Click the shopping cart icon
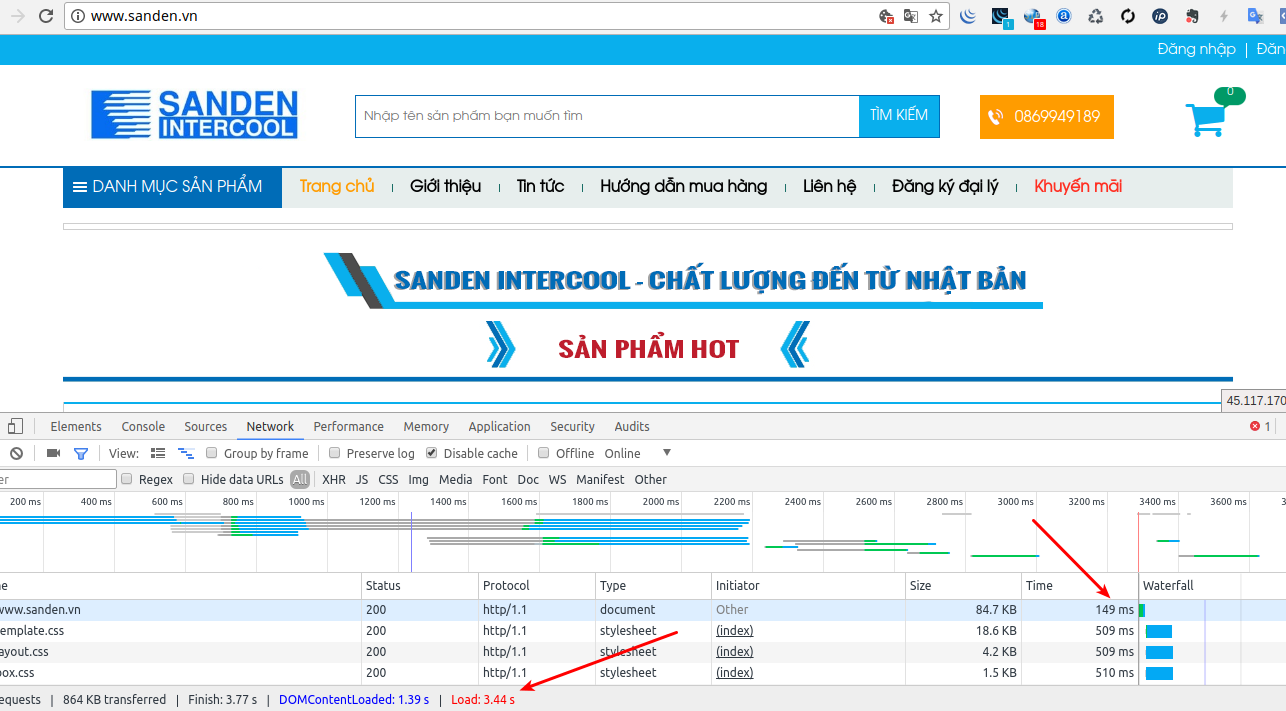Screen dimensions: 1286x711 pyautogui.click(x=1206, y=119)
